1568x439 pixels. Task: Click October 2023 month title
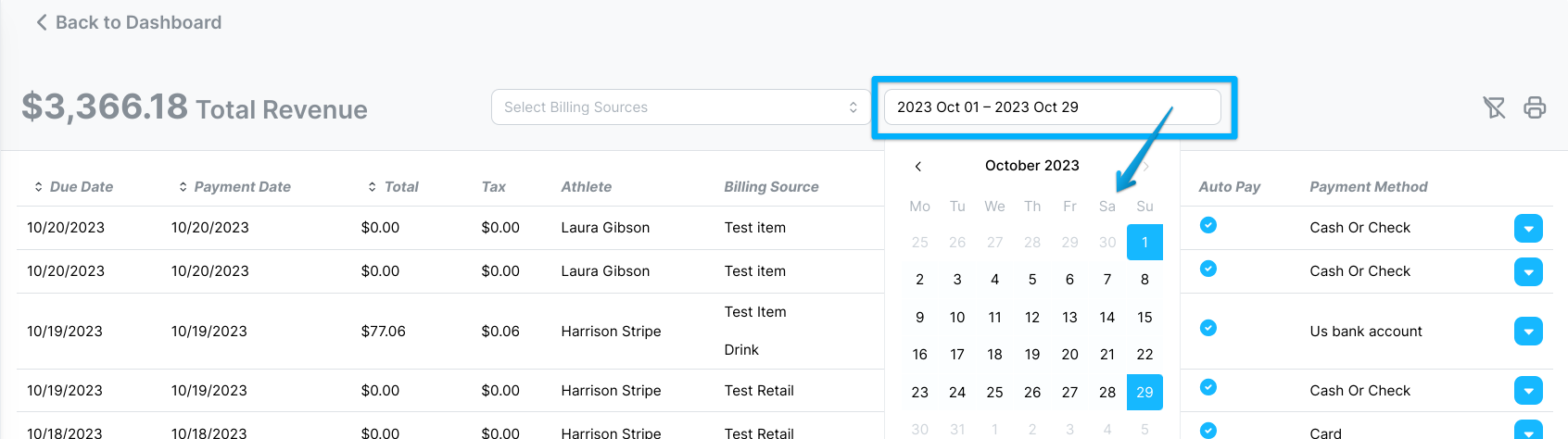pos(1032,166)
